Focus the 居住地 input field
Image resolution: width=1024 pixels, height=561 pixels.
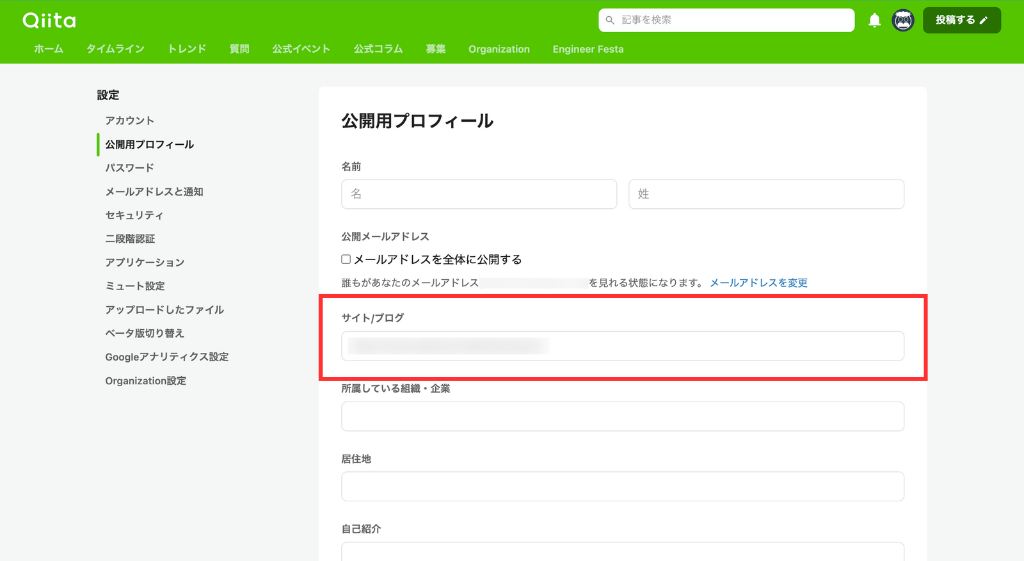point(622,487)
